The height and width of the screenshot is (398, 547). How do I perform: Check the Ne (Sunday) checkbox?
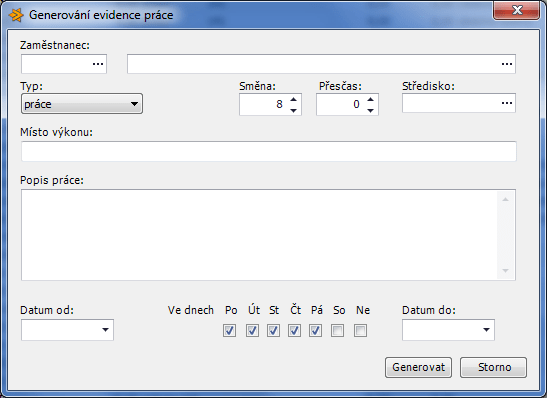pos(360,330)
